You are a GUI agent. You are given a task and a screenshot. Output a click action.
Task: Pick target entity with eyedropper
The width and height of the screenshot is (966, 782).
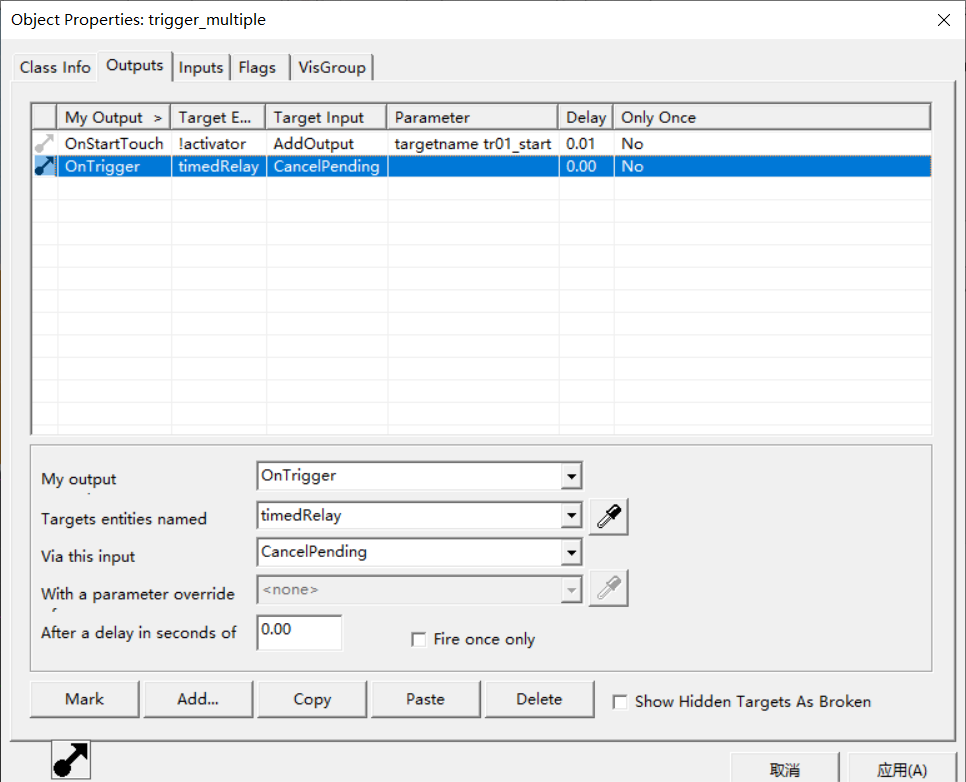[609, 516]
